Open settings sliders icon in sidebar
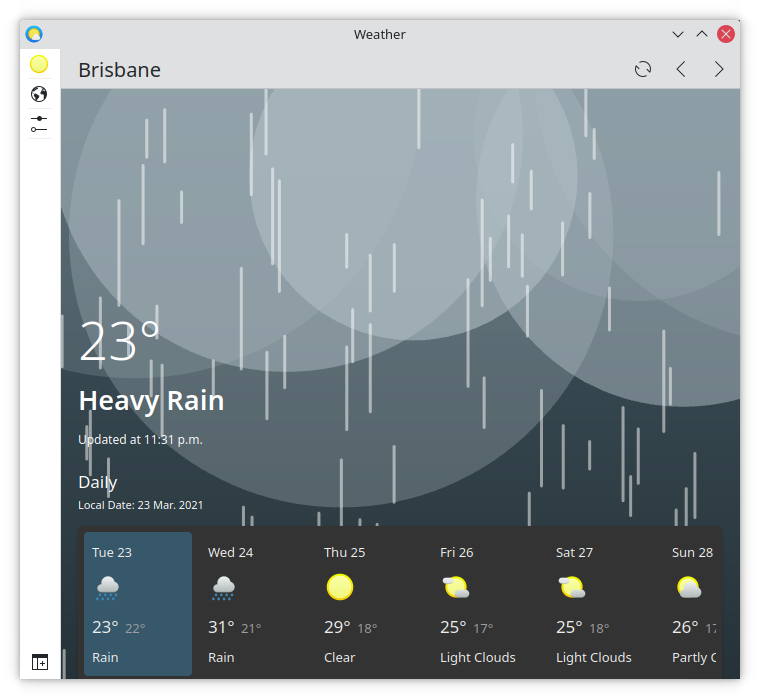 (39, 124)
